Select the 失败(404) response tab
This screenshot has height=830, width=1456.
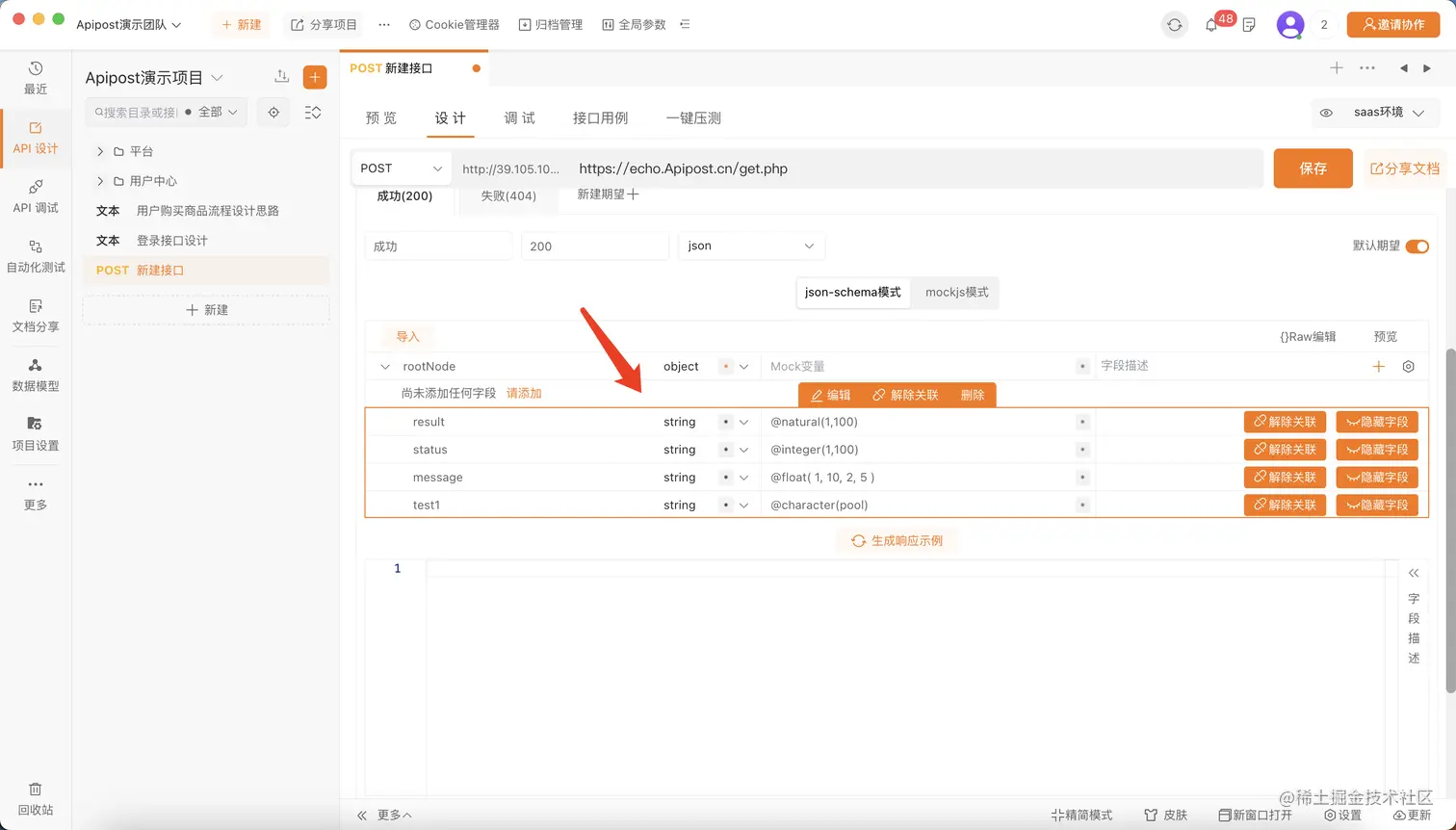pos(508,195)
